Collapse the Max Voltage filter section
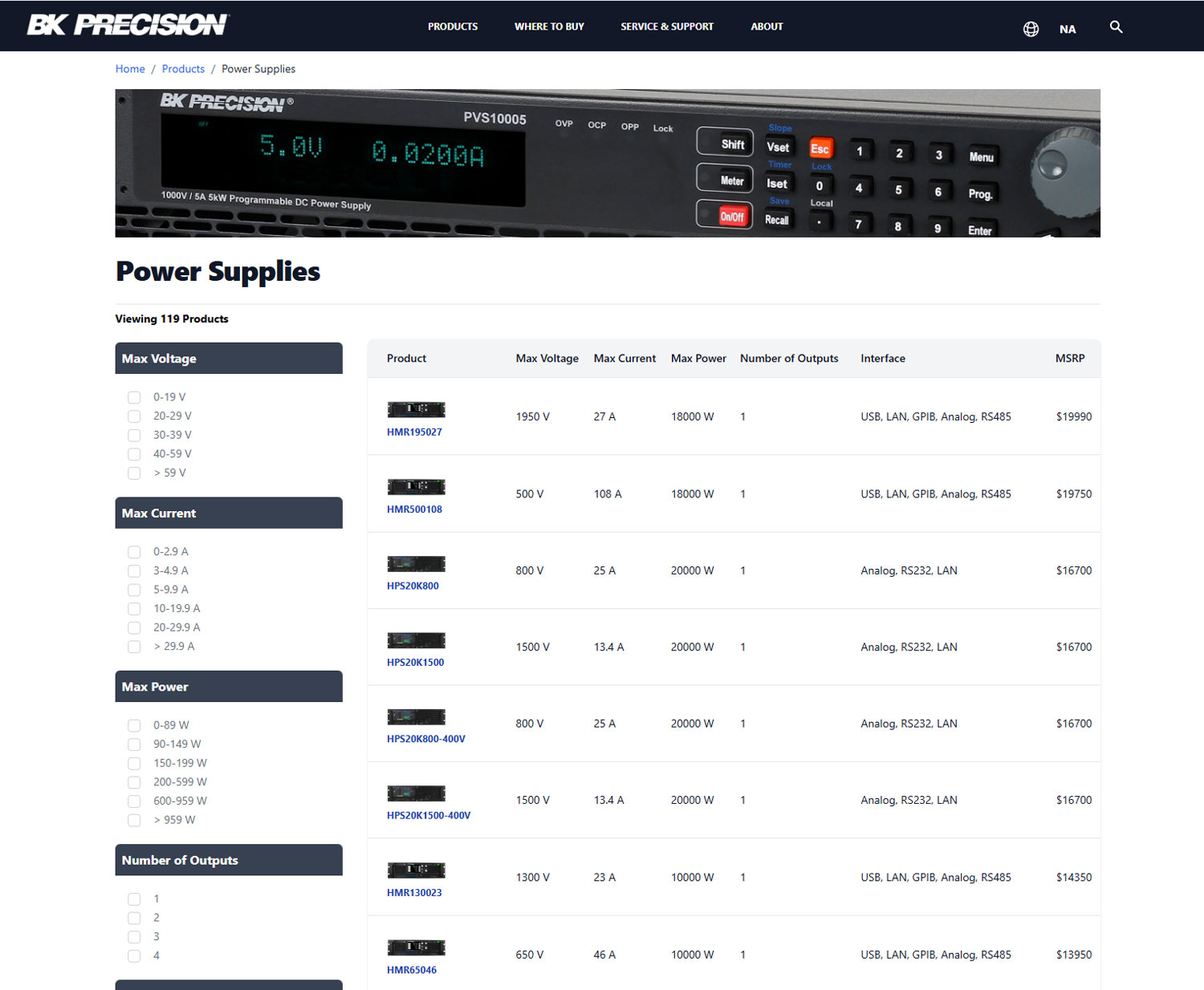Image resolution: width=1204 pixels, height=990 pixels. 229,358
